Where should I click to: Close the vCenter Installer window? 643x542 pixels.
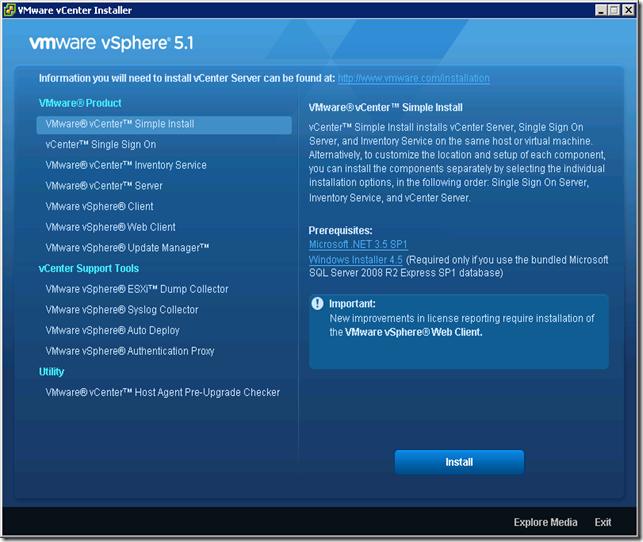coord(628,10)
